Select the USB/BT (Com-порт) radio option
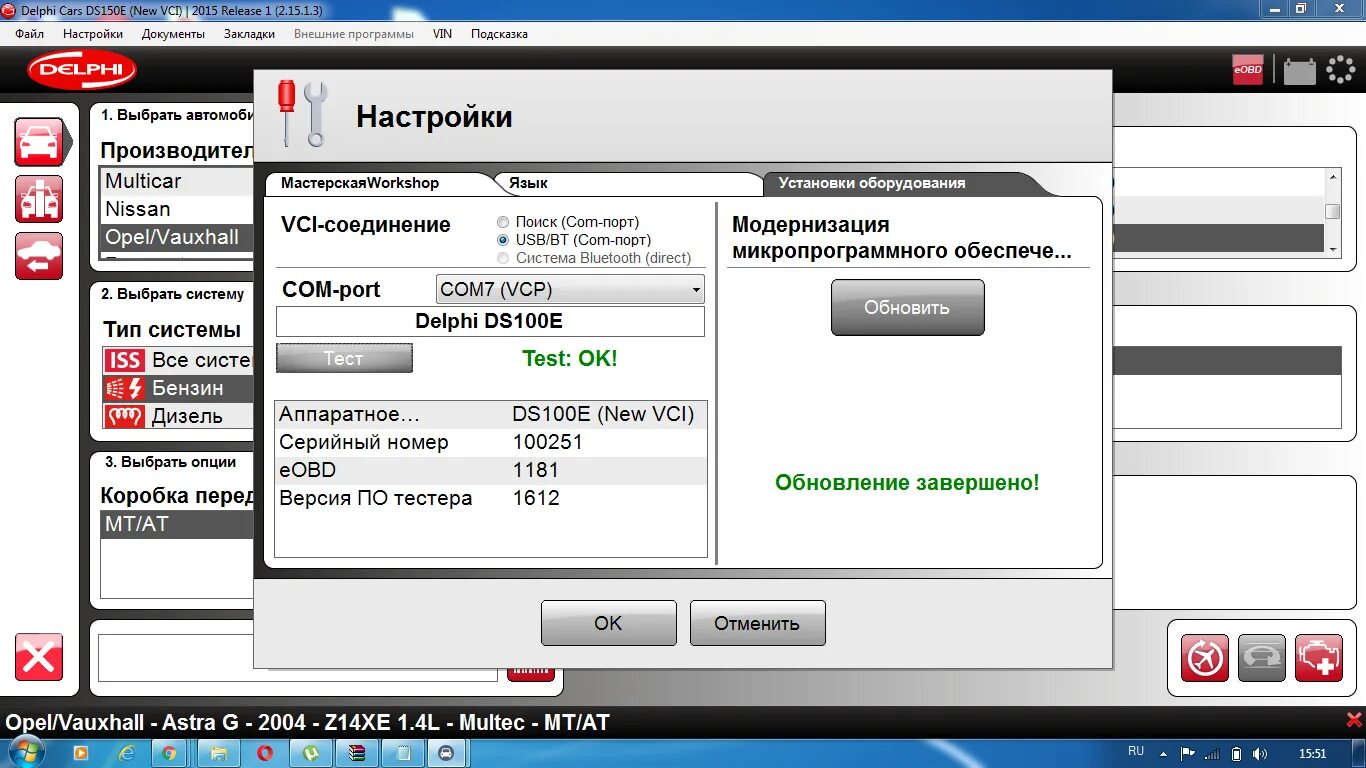The width and height of the screenshot is (1366, 768). pos(503,240)
